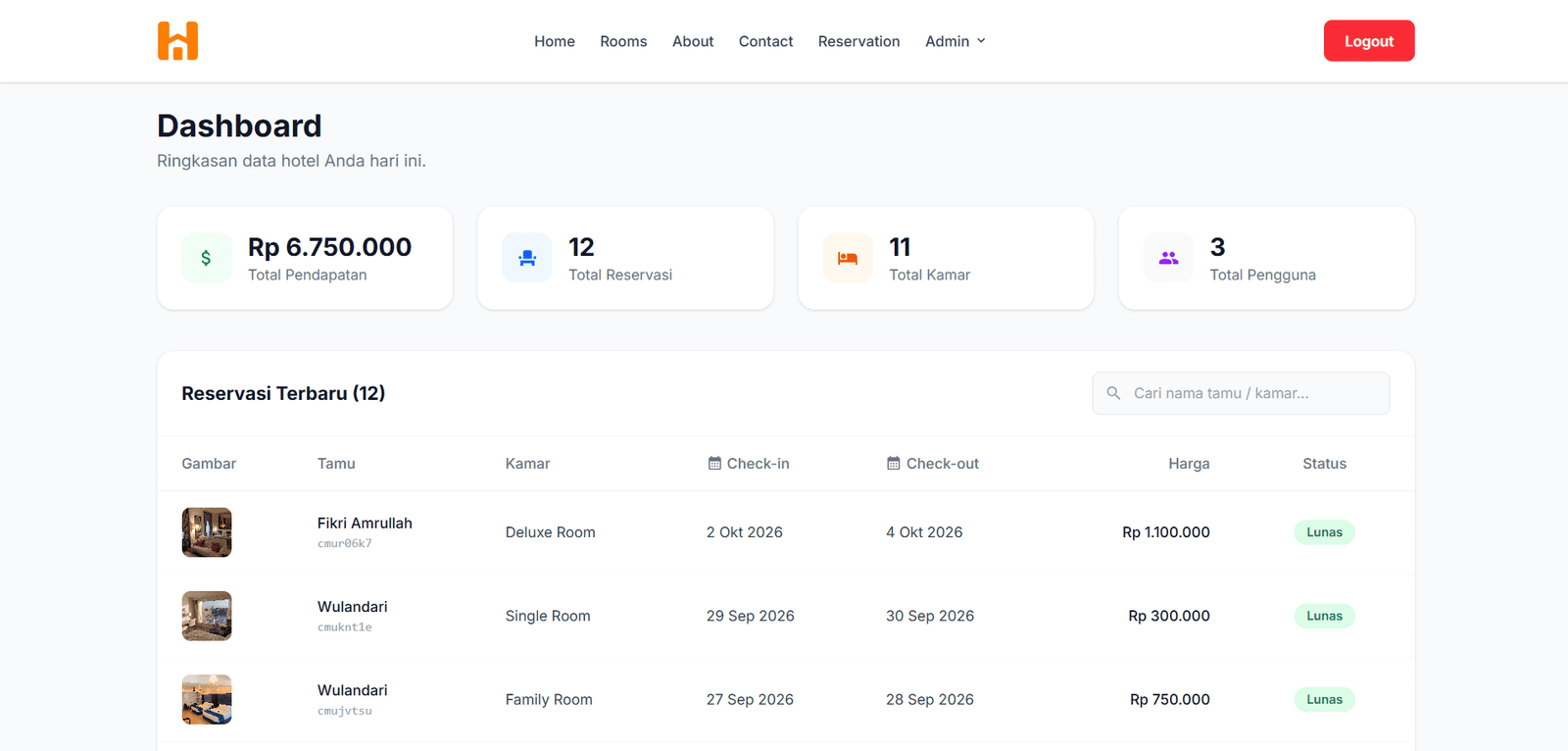Click check-in date 29 Sep 2026
The image size is (1568, 751).
[x=751, y=616]
